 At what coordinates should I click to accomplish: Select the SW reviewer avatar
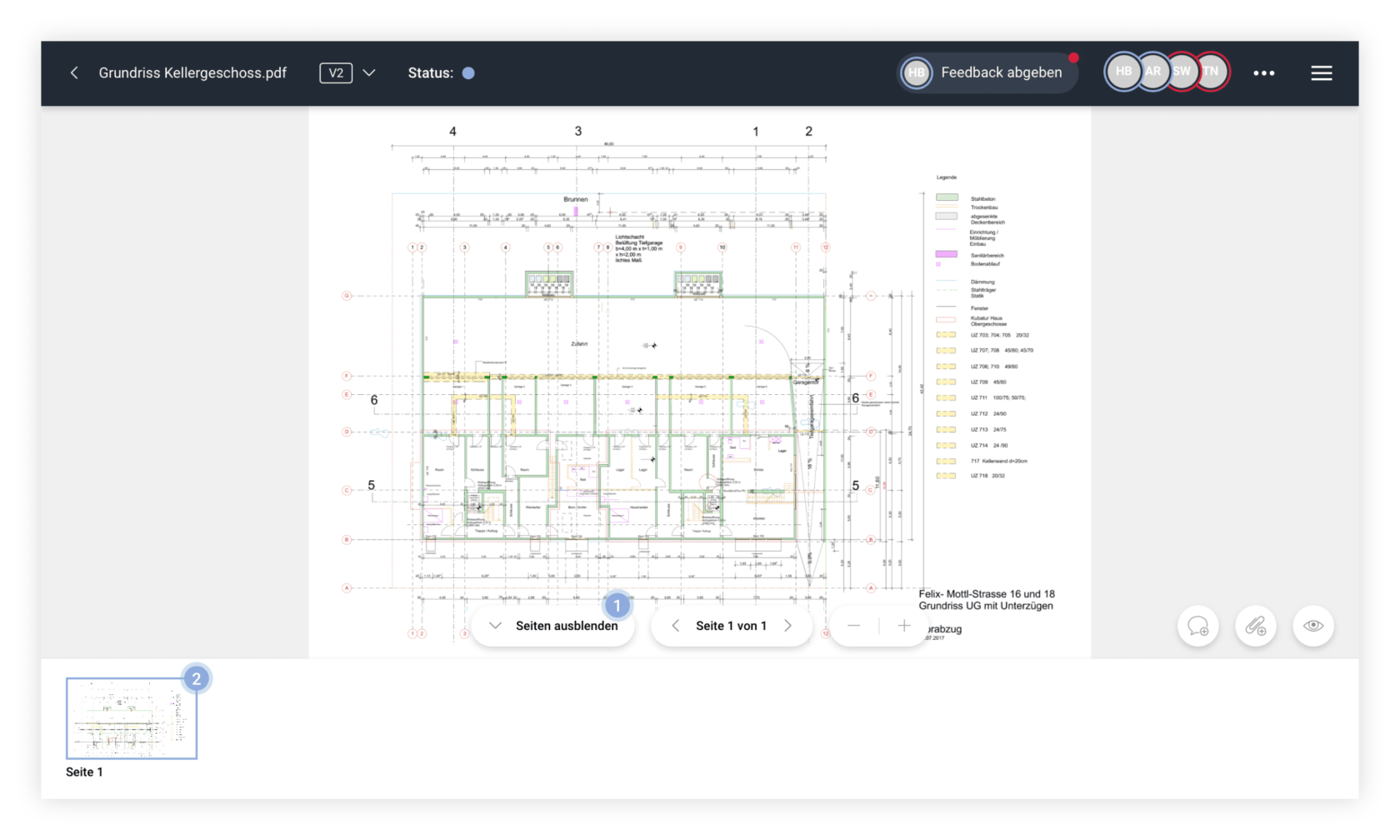(x=1182, y=72)
